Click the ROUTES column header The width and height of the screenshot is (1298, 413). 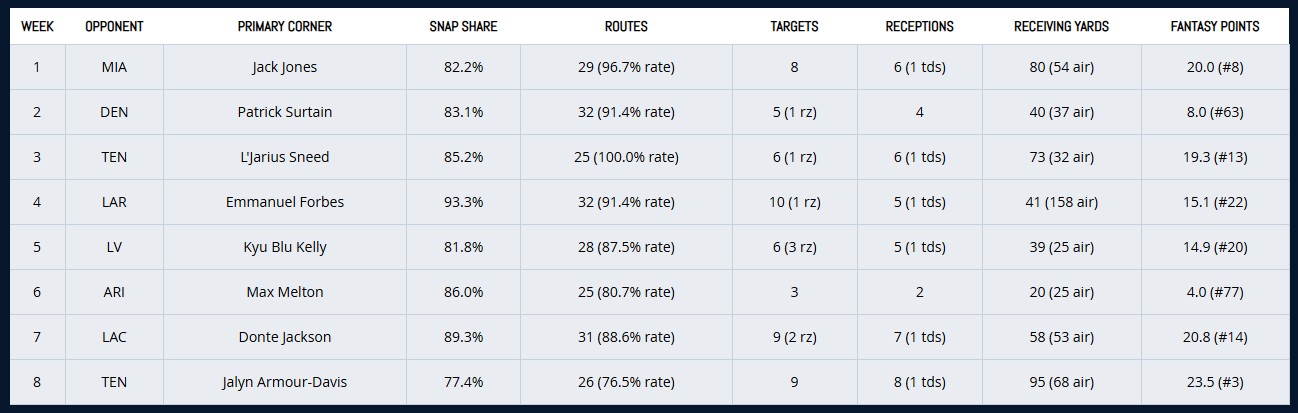626,27
